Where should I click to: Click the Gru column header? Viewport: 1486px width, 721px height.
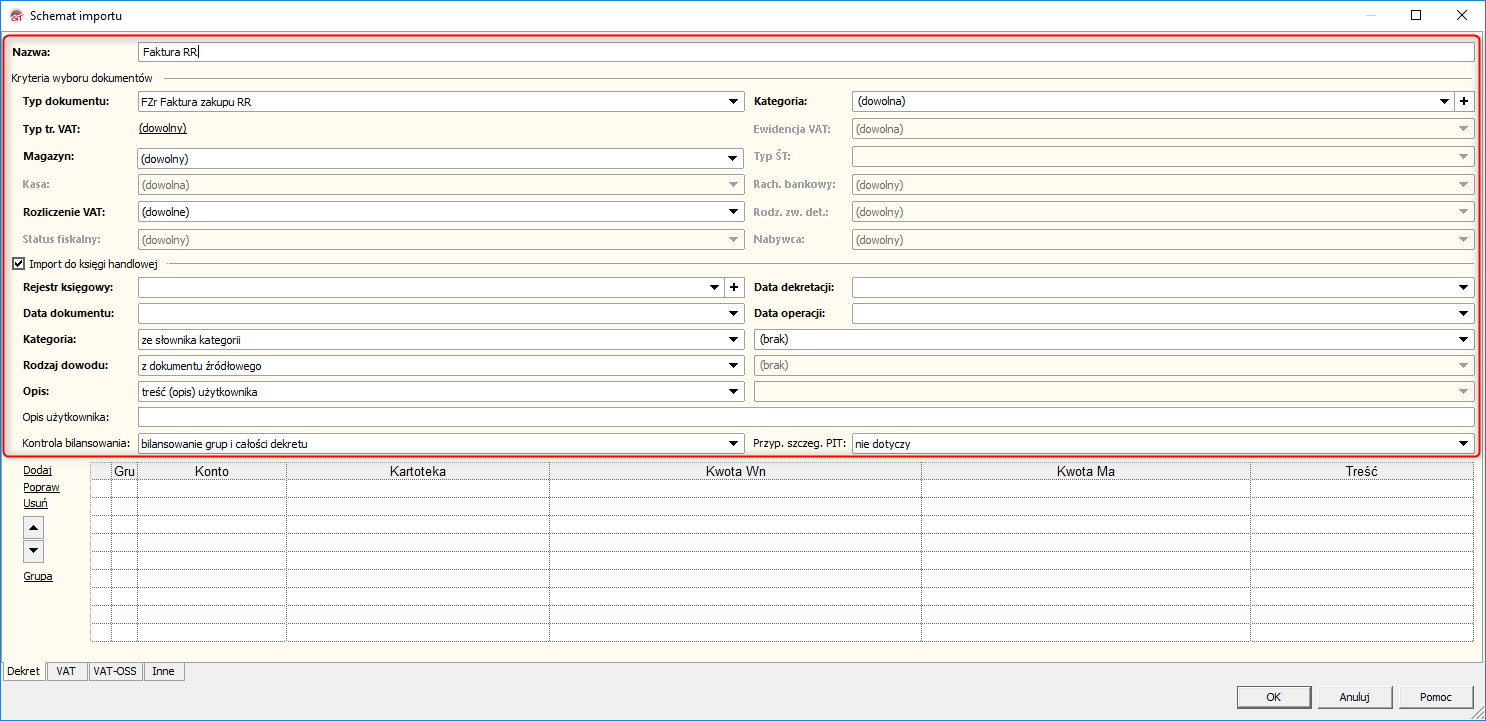[124, 471]
